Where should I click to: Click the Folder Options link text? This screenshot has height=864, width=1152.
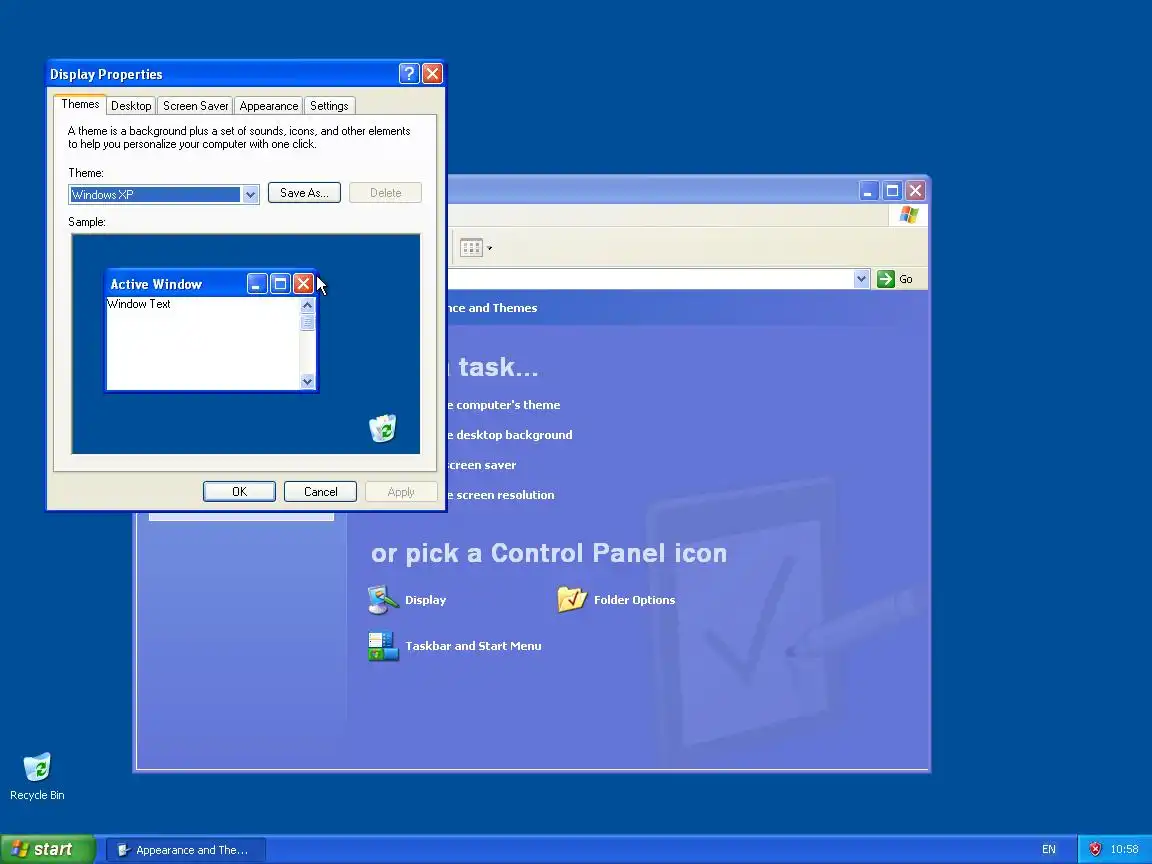click(634, 600)
